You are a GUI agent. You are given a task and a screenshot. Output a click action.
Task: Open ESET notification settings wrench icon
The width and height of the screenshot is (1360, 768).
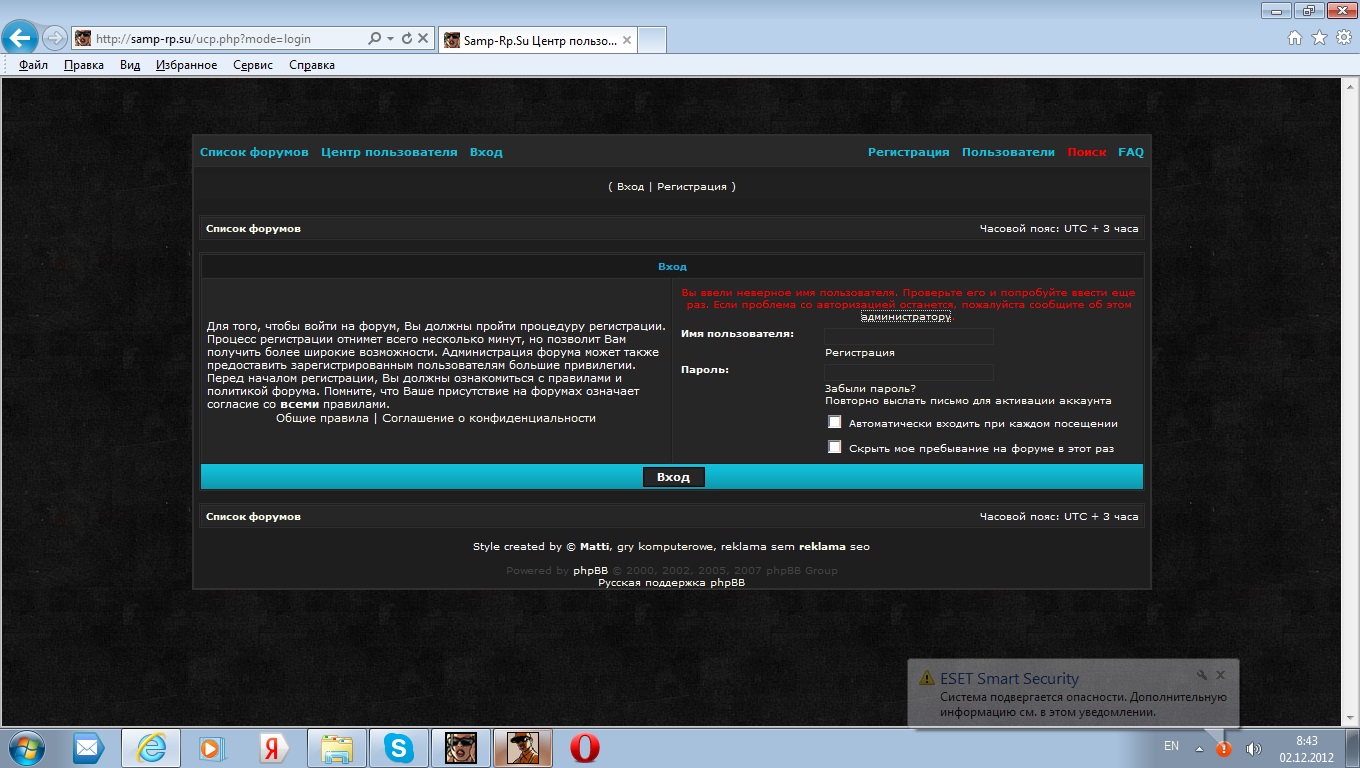(1202, 675)
